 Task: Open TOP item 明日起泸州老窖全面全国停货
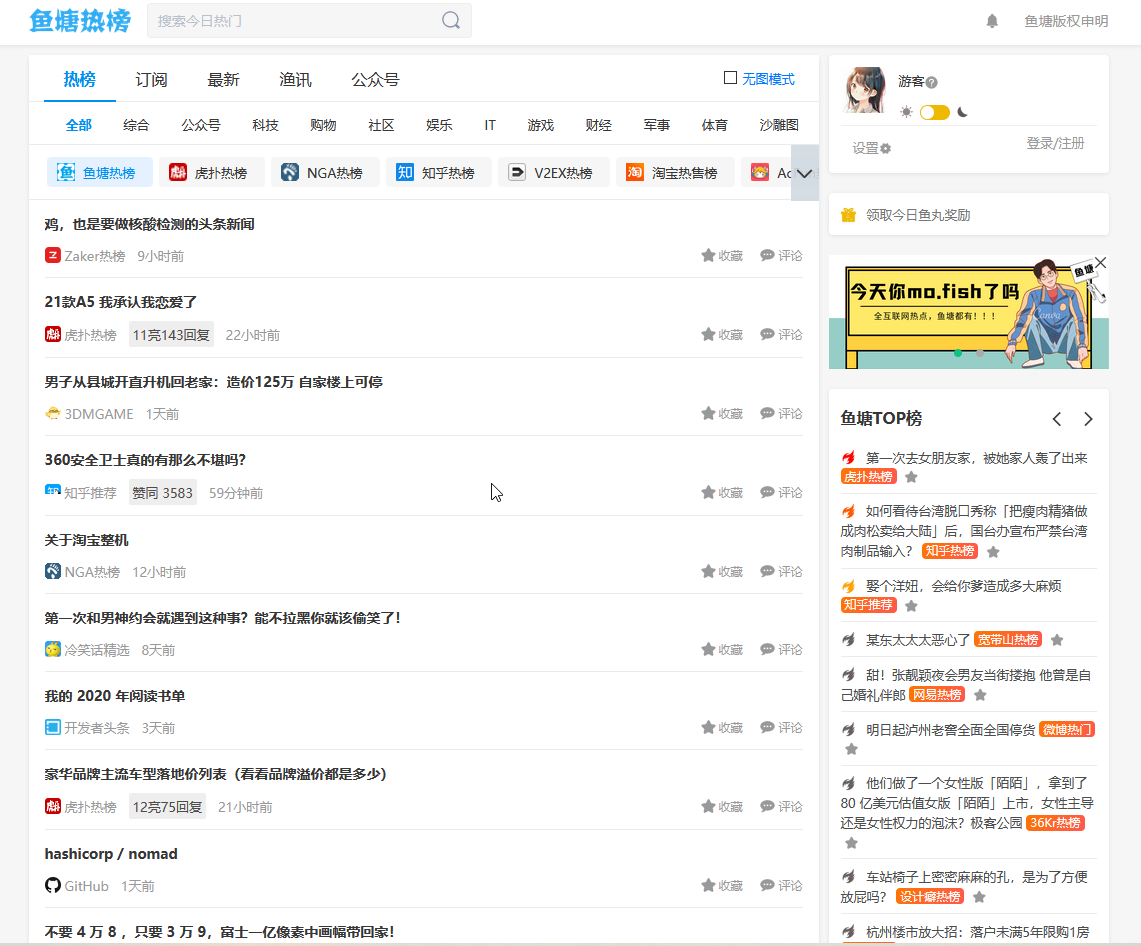[x=950, y=730]
